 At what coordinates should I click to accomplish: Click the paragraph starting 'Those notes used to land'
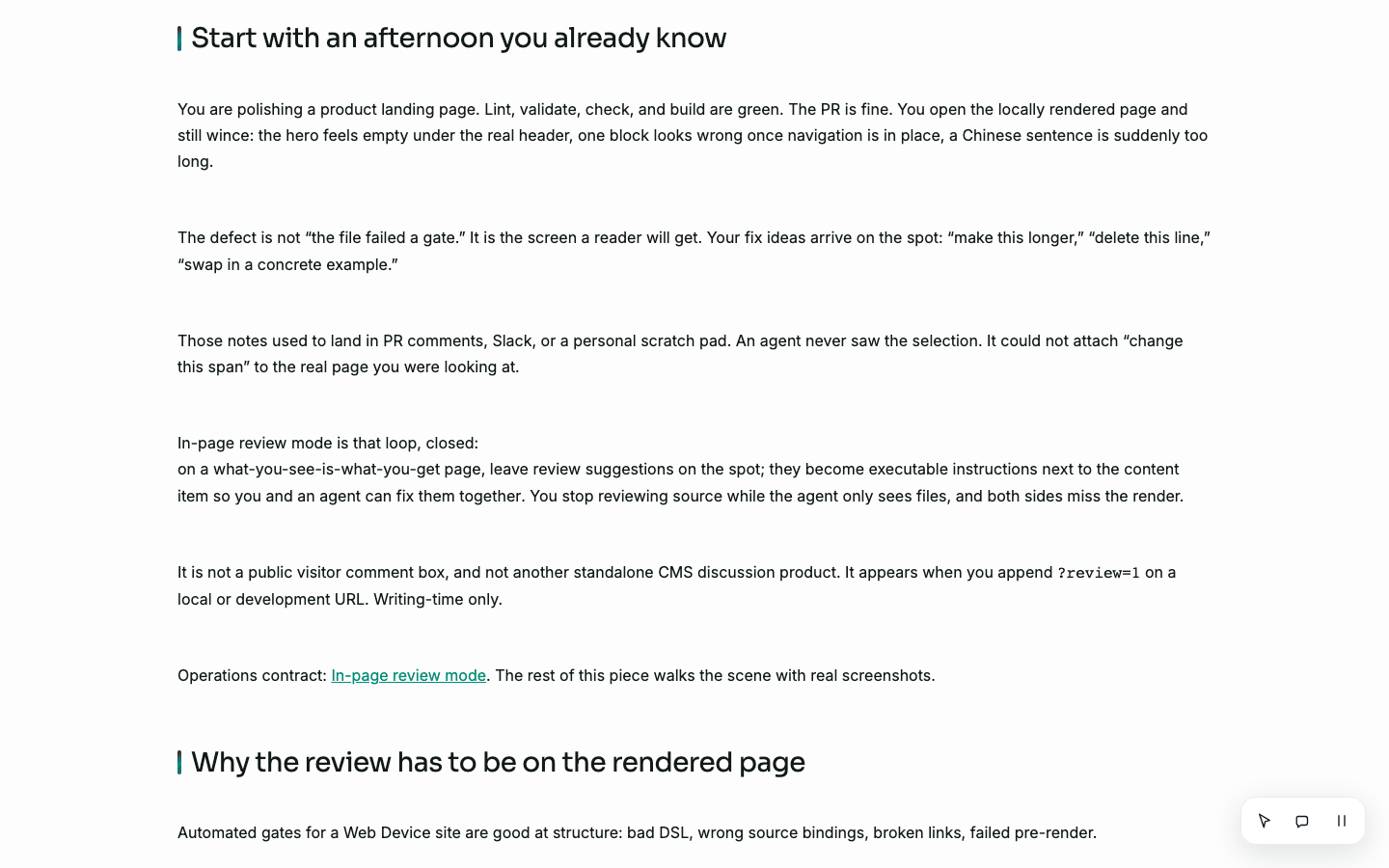coord(680,354)
